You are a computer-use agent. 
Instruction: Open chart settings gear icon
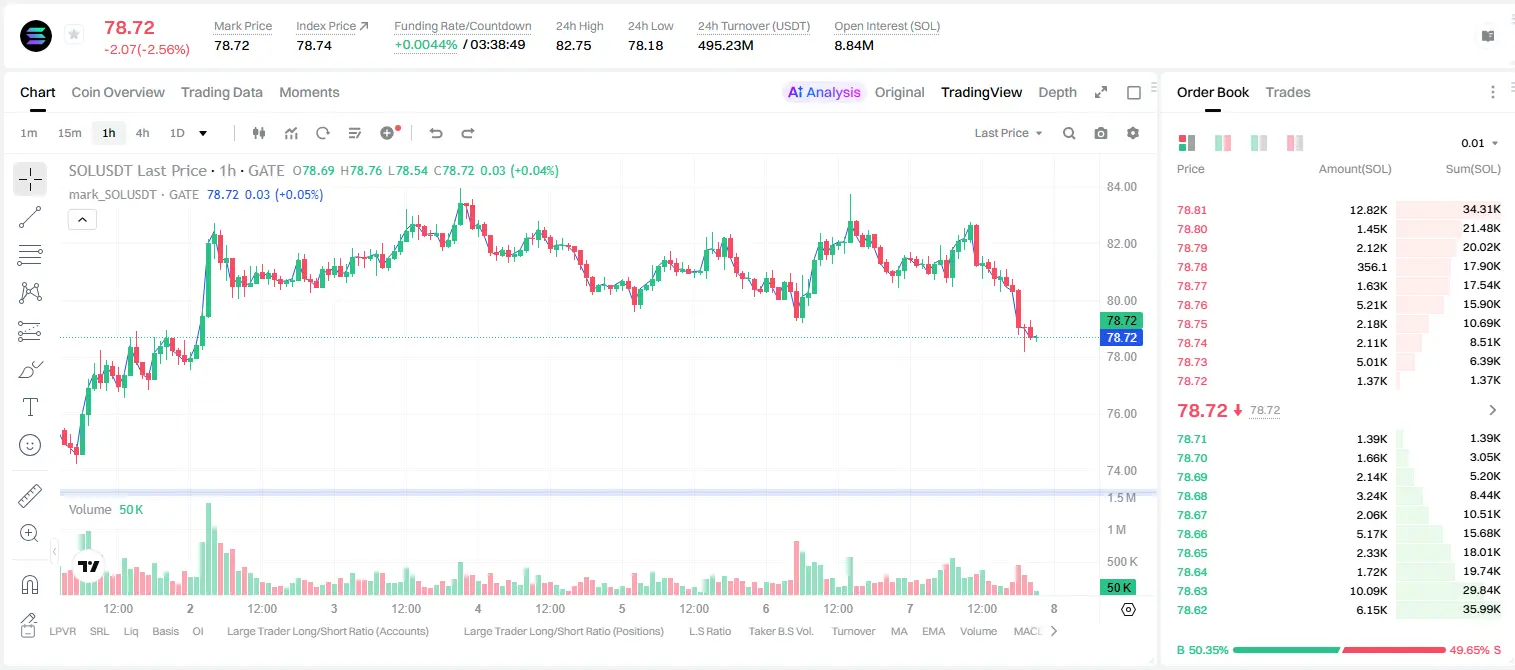[1133, 133]
